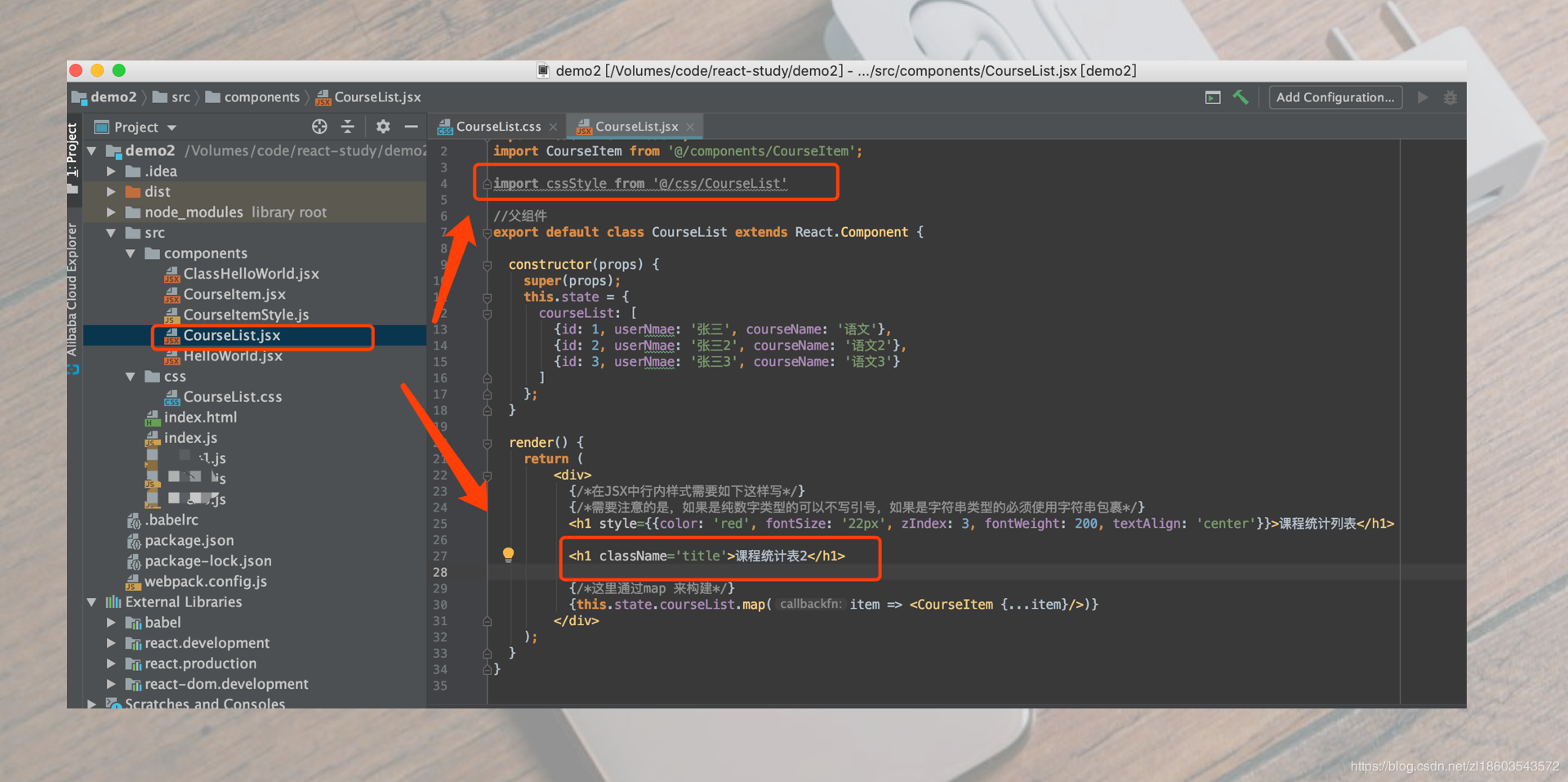Click the Run Anything toolbar icon
The width and height of the screenshot is (1568, 782).
pos(1213,97)
